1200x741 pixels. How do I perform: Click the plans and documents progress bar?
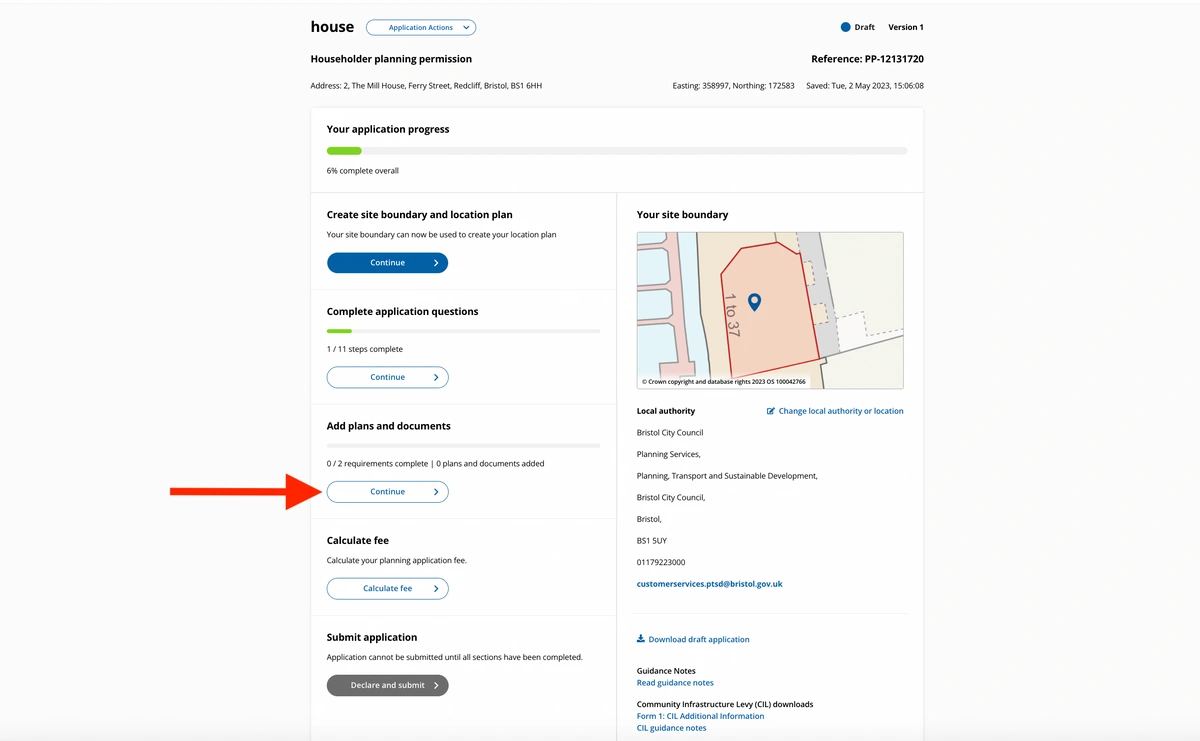(463, 445)
